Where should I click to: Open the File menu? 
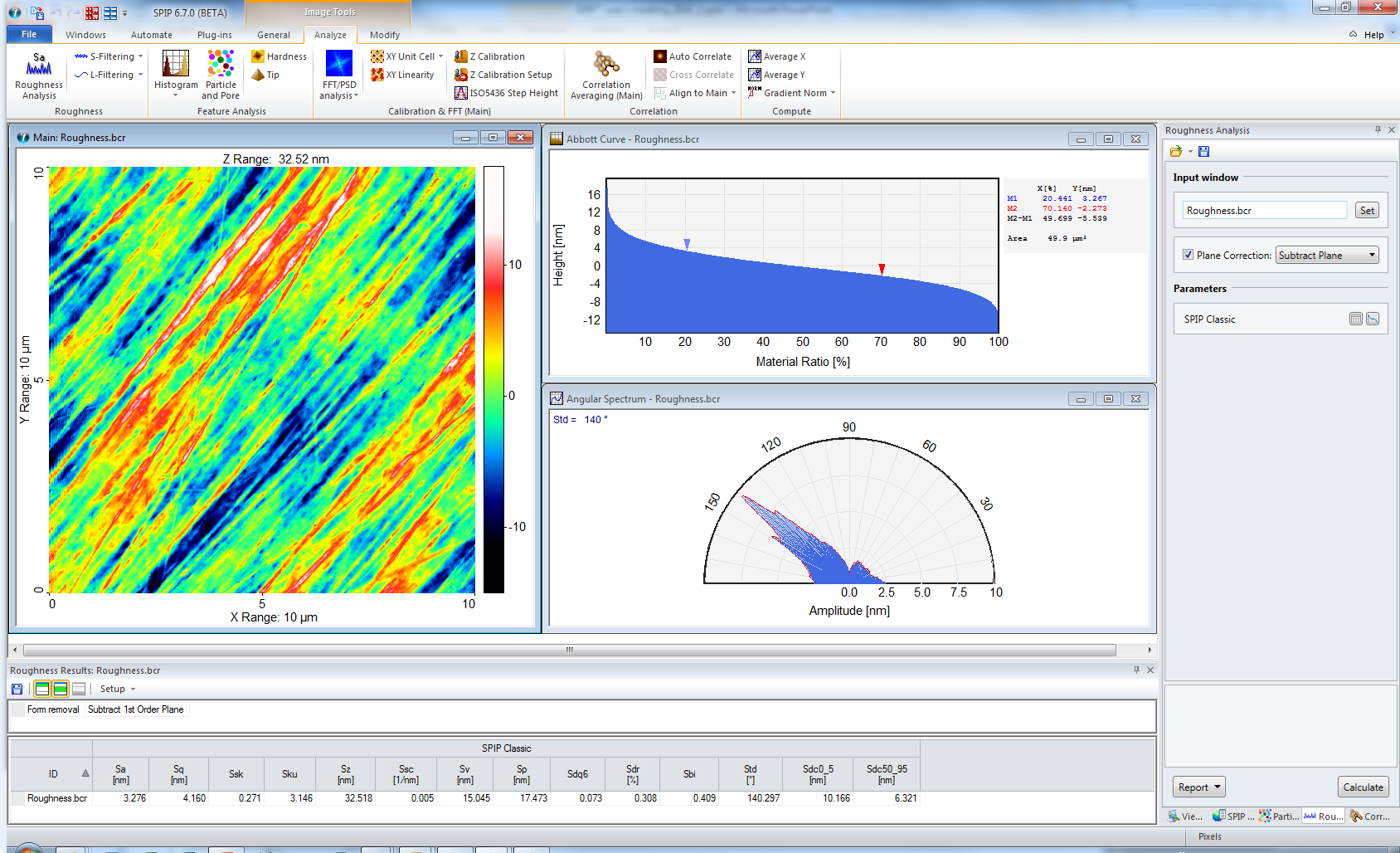(x=29, y=34)
